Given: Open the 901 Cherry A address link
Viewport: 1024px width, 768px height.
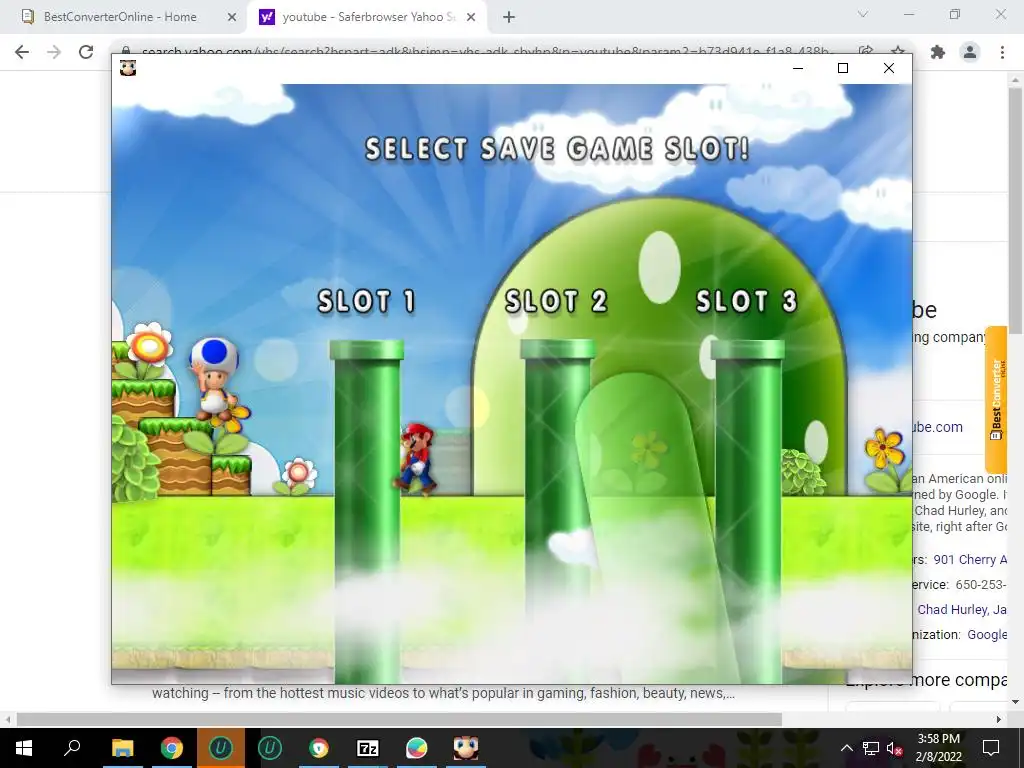Looking at the screenshot, I should [x=970, y=560].
